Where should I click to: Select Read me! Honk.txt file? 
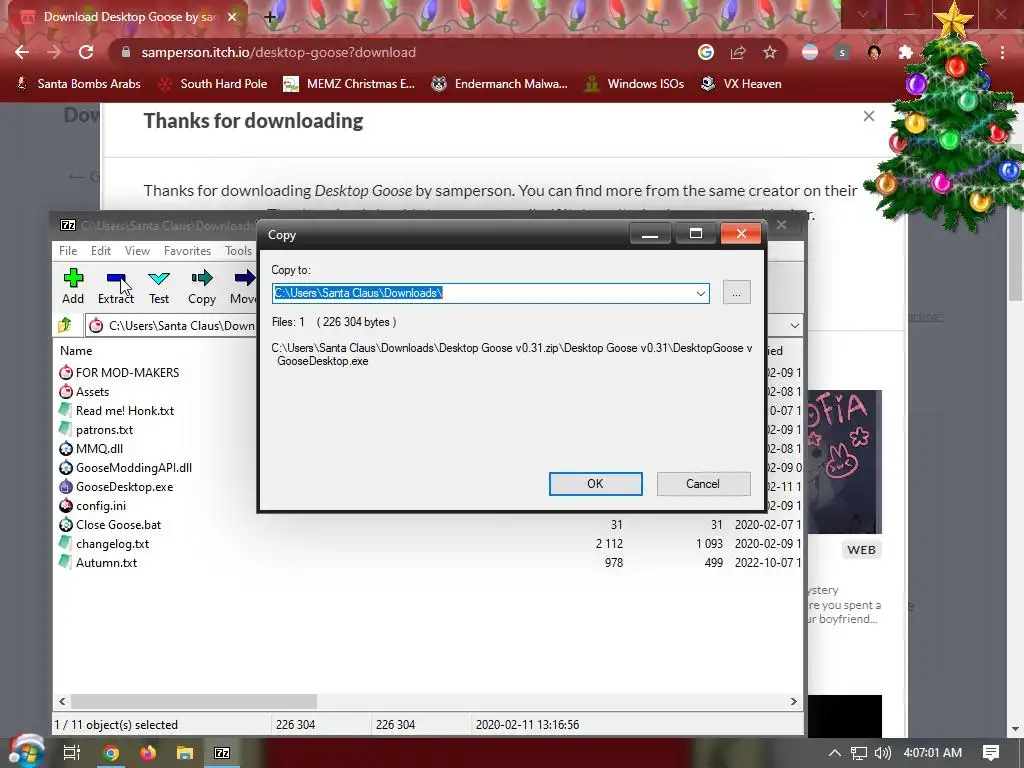(116, 411)
